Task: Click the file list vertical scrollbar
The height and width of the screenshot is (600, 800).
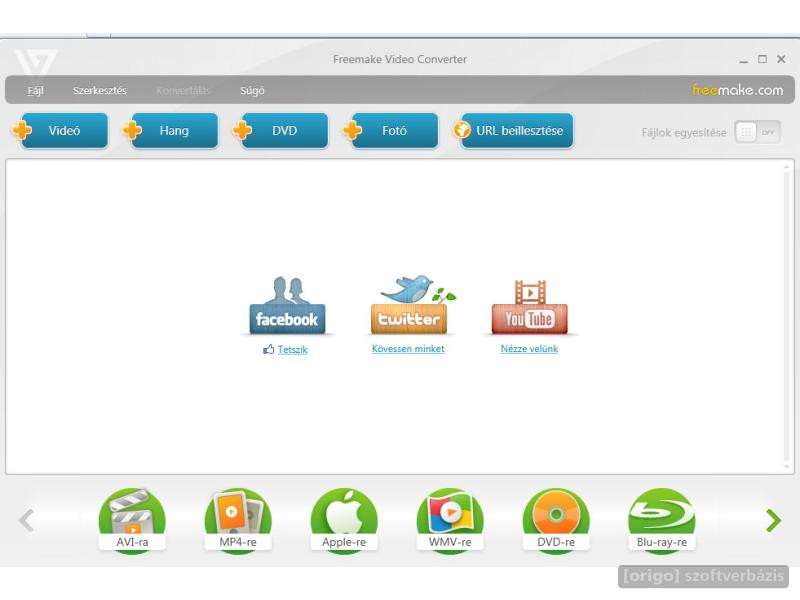Action: [787, 316]
